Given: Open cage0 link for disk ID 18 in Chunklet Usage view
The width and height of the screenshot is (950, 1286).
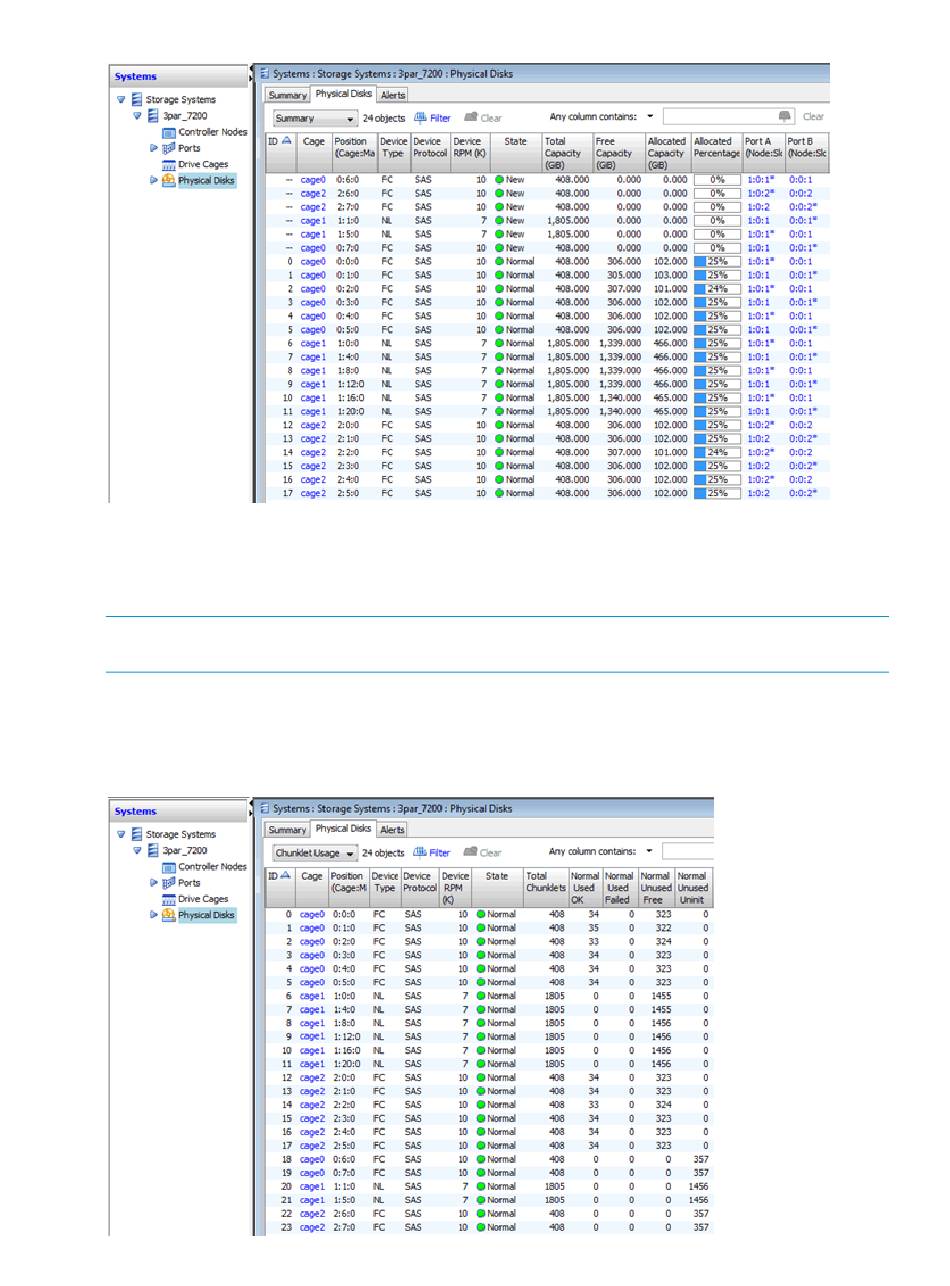Looking at the screenshot, I should tap(313, 1159).
